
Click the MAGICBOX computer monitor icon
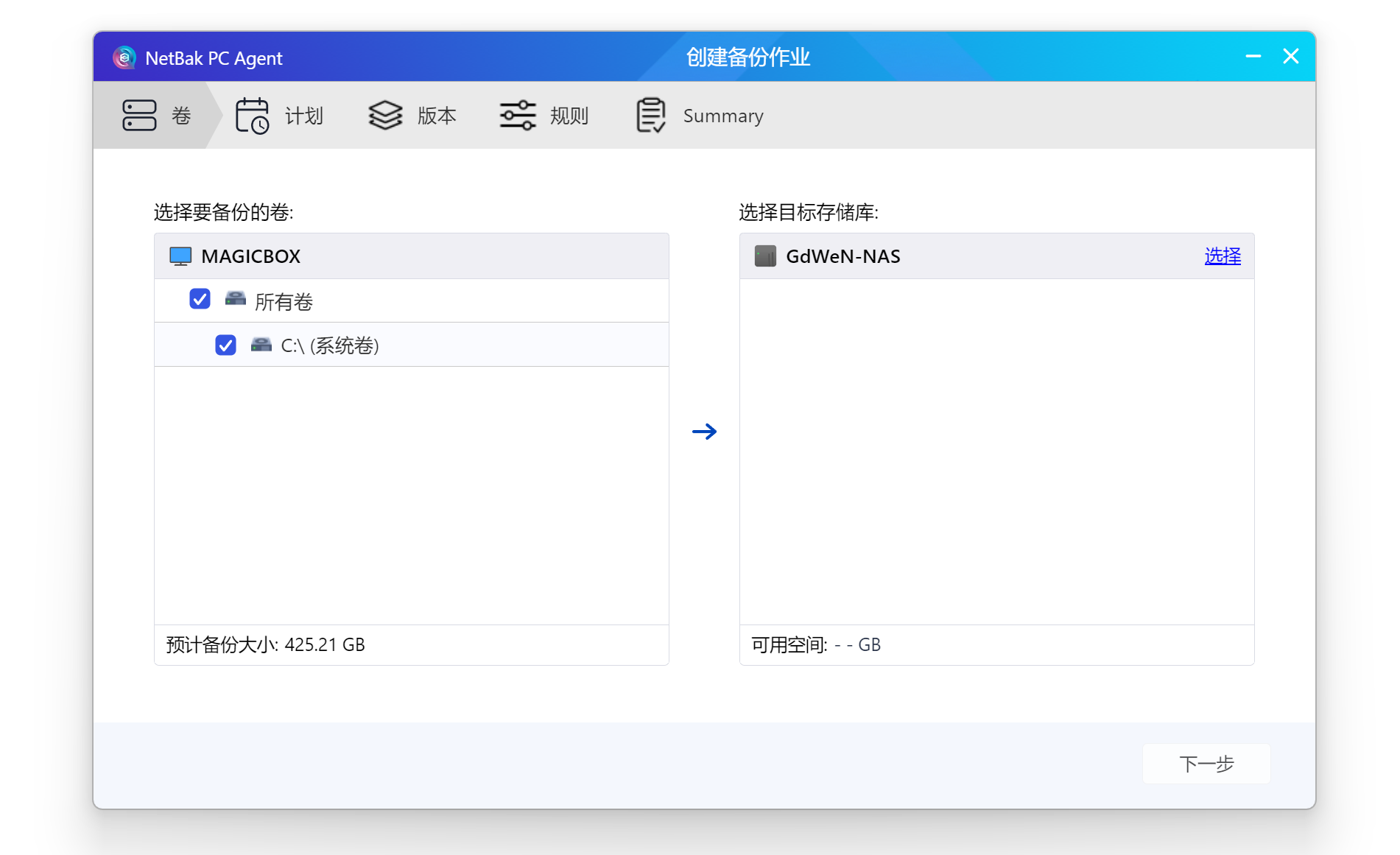(180, 256)
